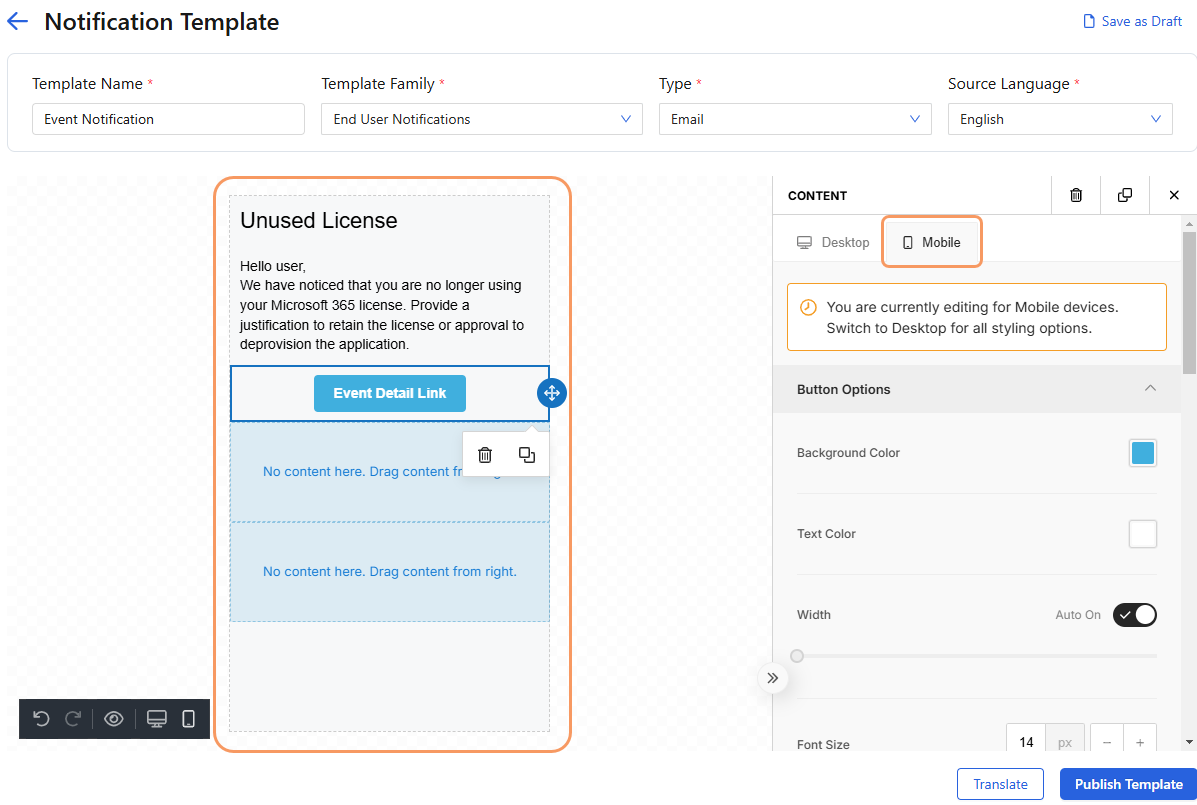
Task: Click Save as Draft link
Action: point(1133,21)
